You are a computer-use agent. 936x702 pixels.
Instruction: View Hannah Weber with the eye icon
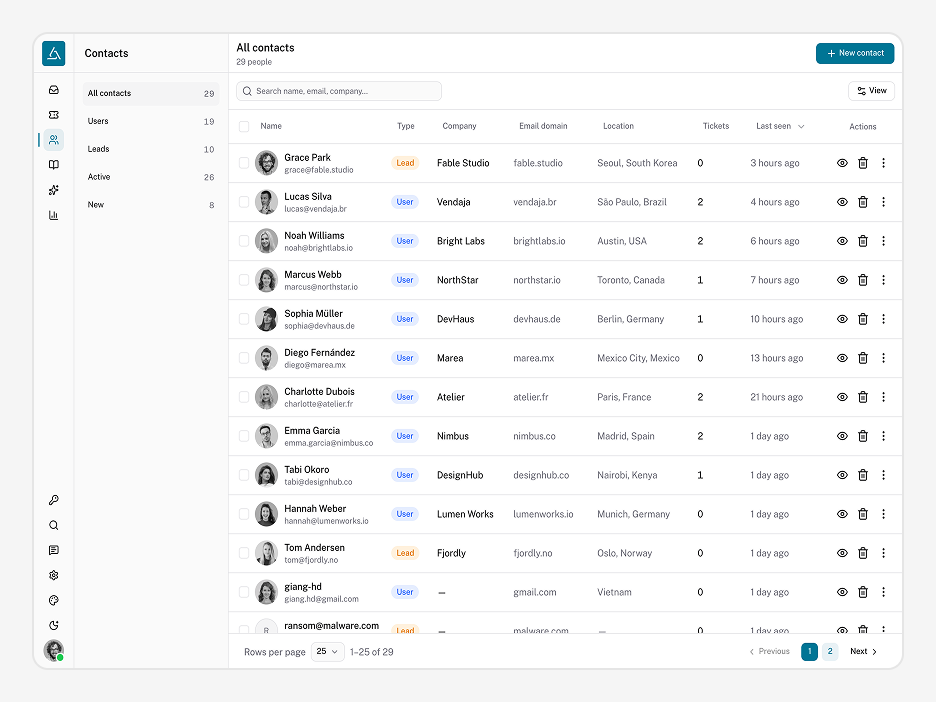(842, 514)
